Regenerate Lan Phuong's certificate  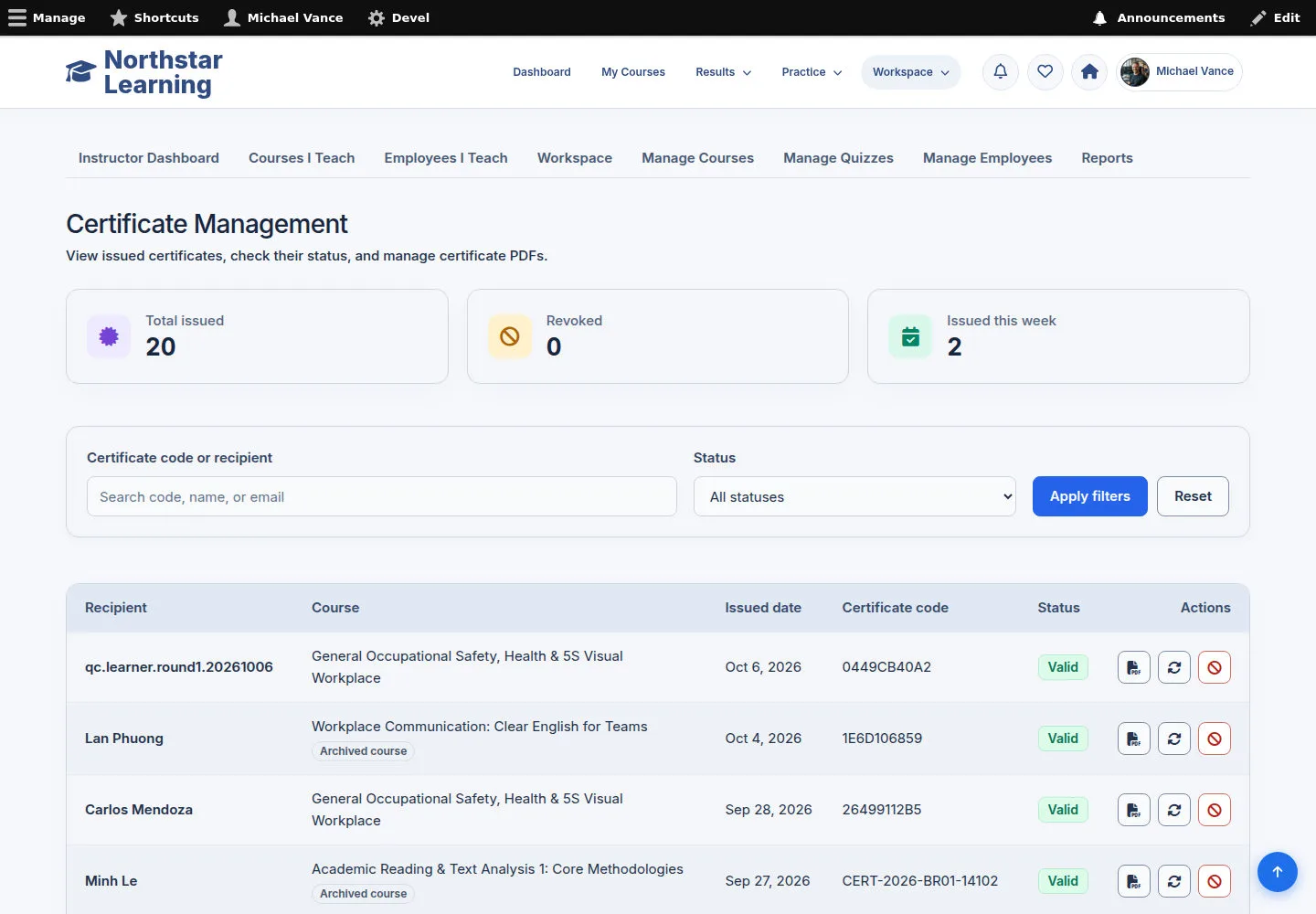[x=1174, y=739]
